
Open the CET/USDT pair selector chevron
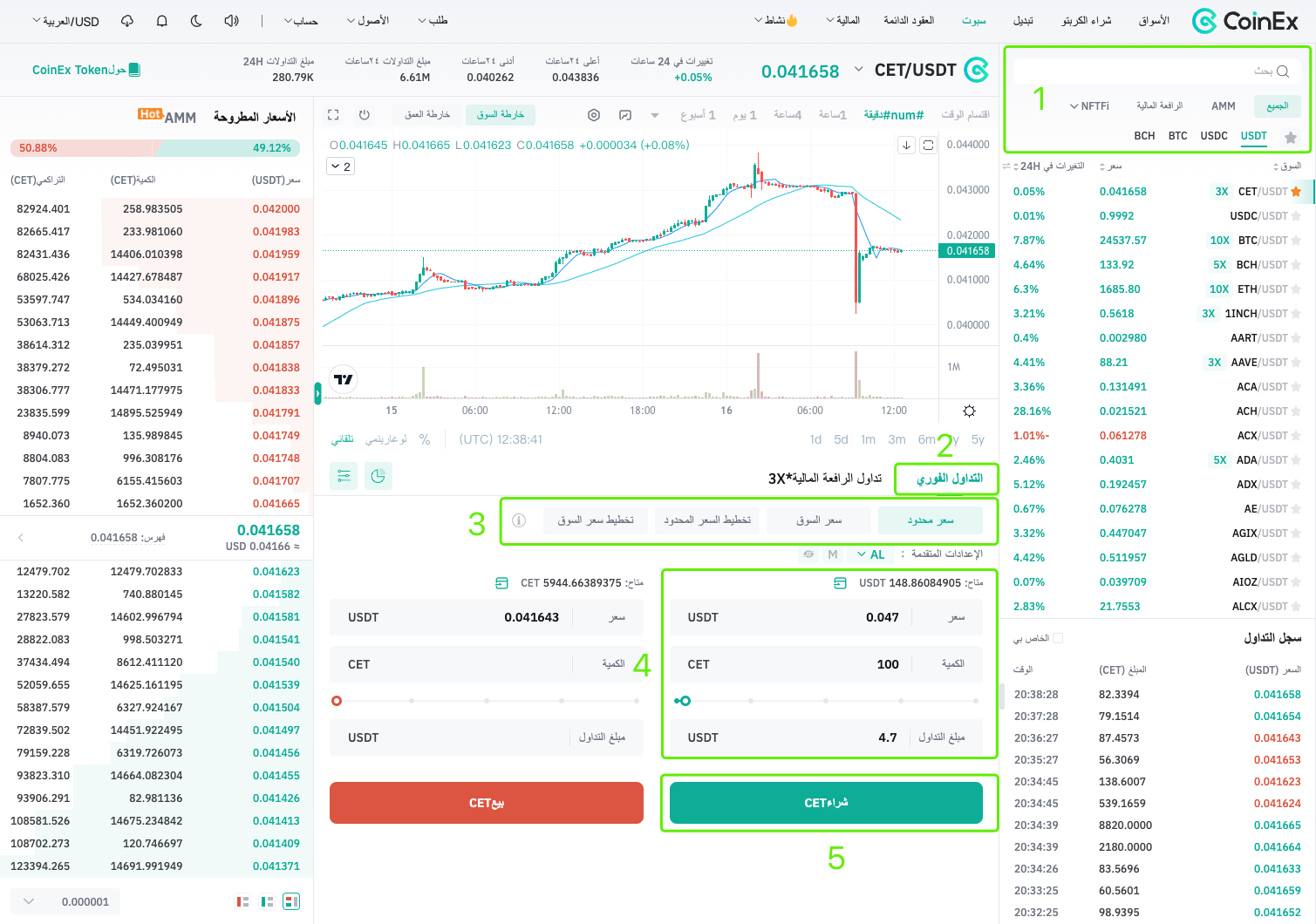859,70
